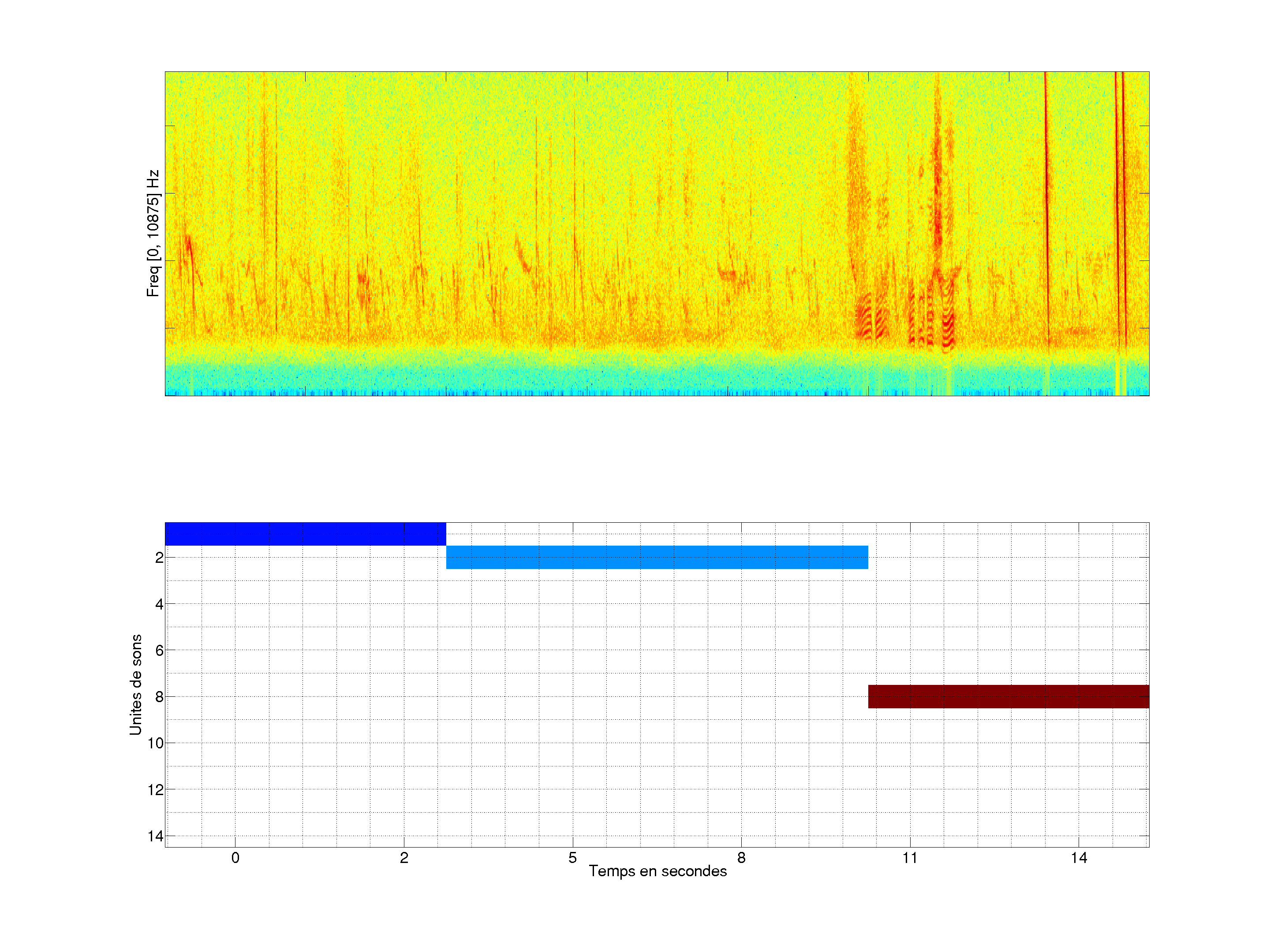Click the dark blue bar for sound unit 1
This screenshot has width=1270, height=952.
(x=305, y=534)
